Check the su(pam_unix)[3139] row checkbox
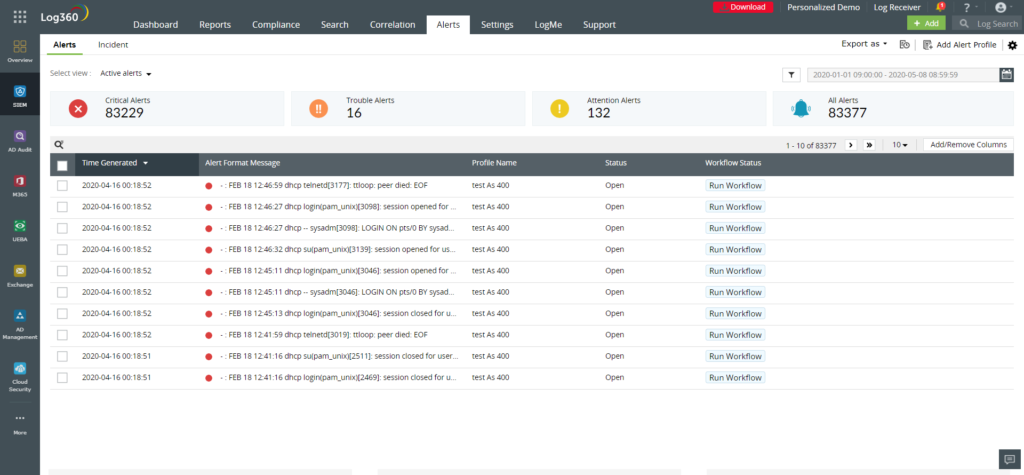The image size is (1024, 475). click(62, 250)
